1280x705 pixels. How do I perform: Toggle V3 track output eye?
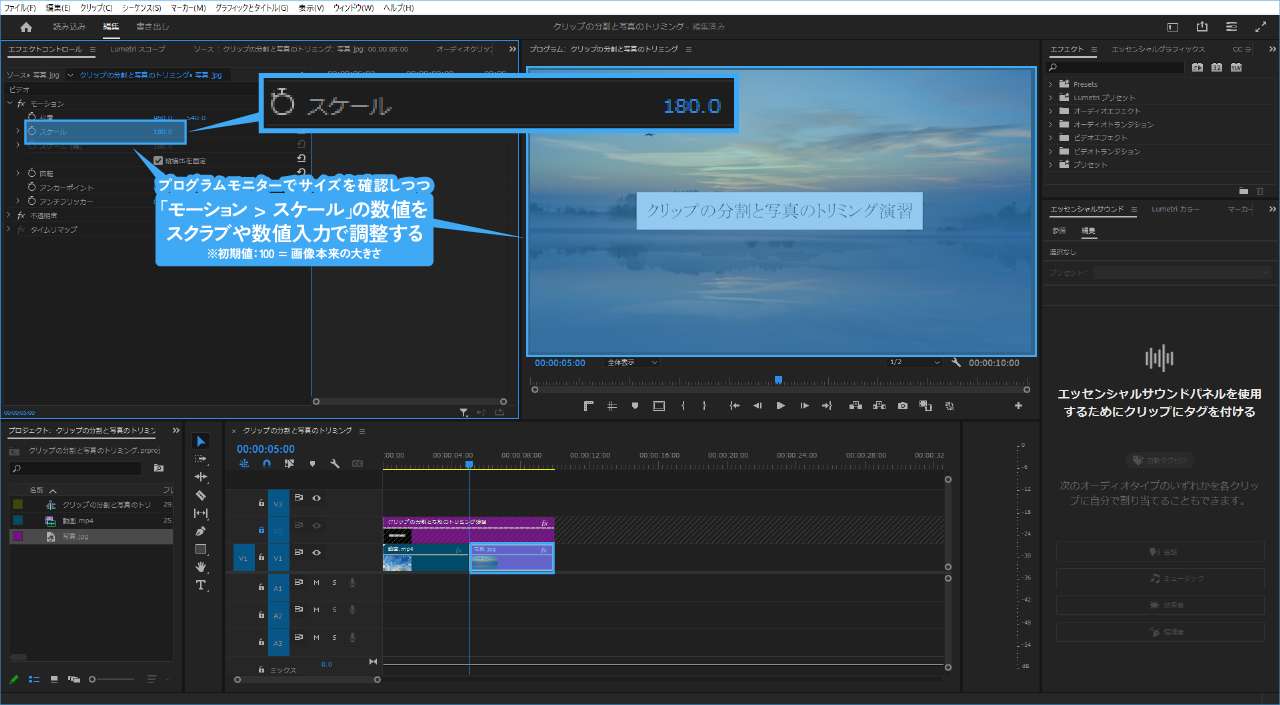[316, 497]
